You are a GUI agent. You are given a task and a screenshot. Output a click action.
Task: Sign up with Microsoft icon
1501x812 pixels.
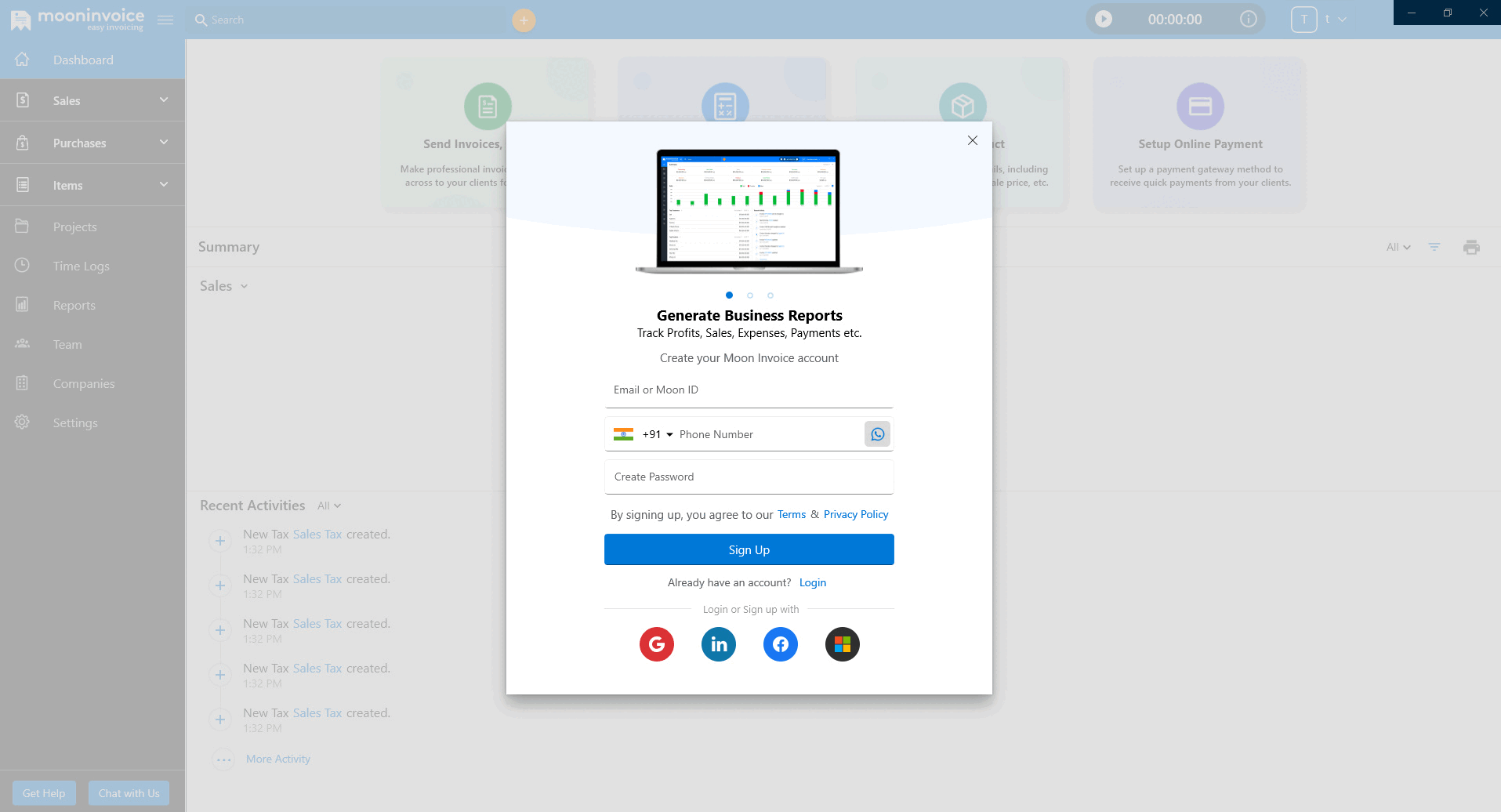coord(843,644)
